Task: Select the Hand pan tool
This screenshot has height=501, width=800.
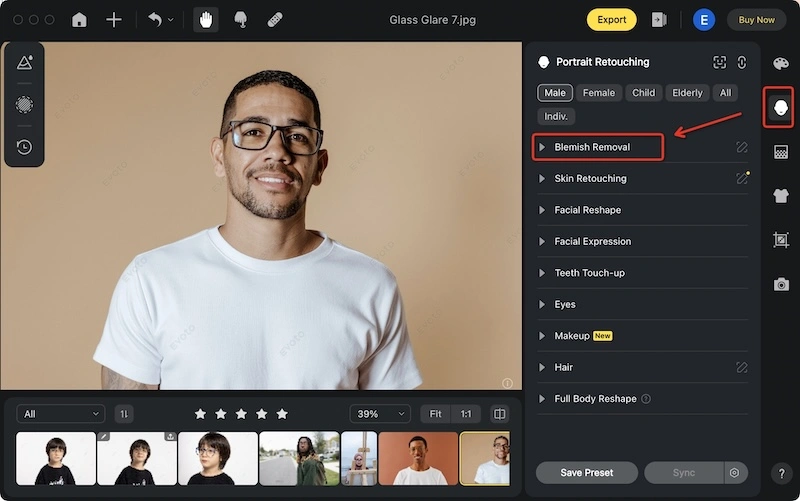Action: pos(206,20)
